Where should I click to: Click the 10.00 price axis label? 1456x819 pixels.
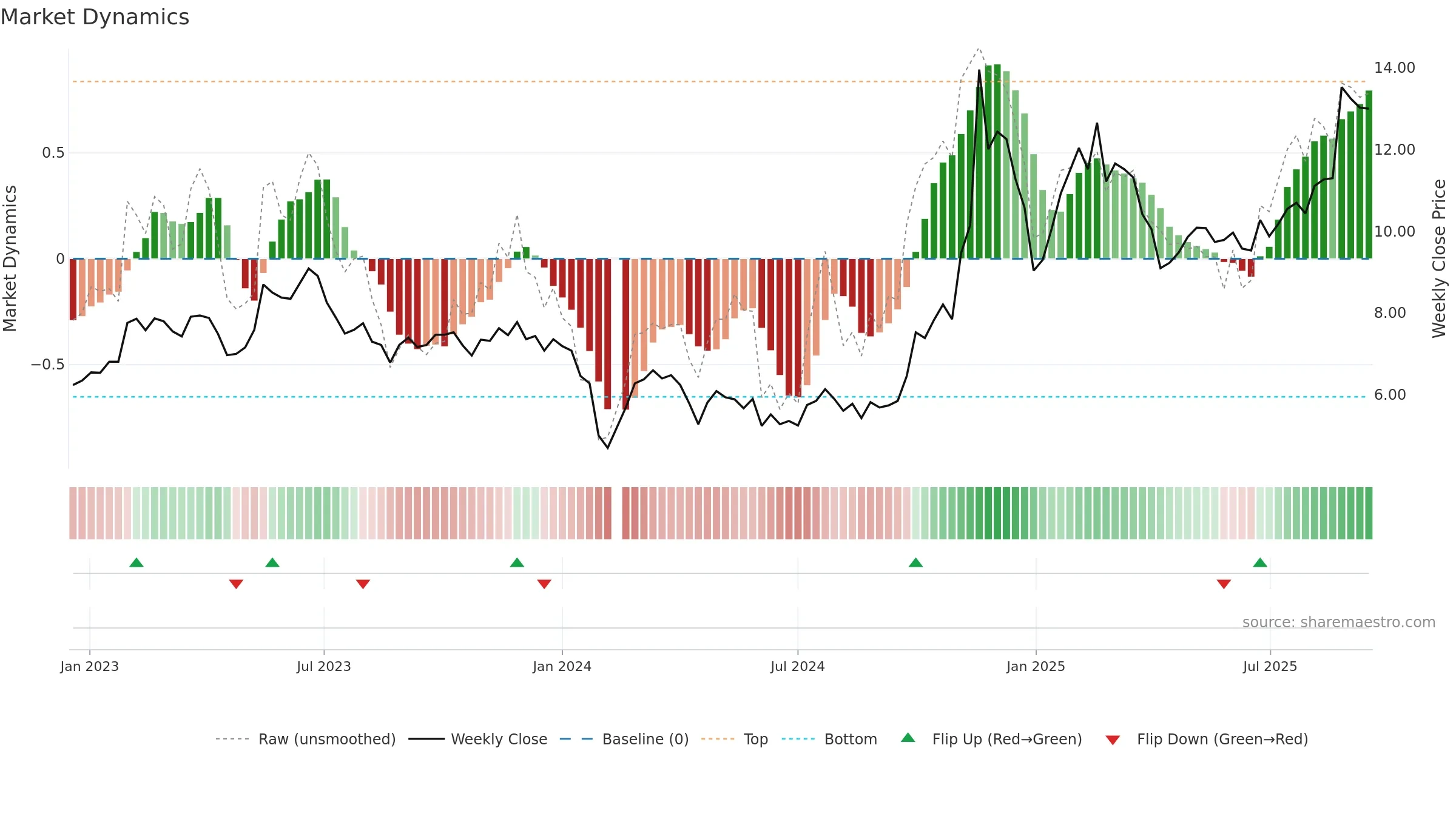pyautogui.click(x=1395, y=232)
